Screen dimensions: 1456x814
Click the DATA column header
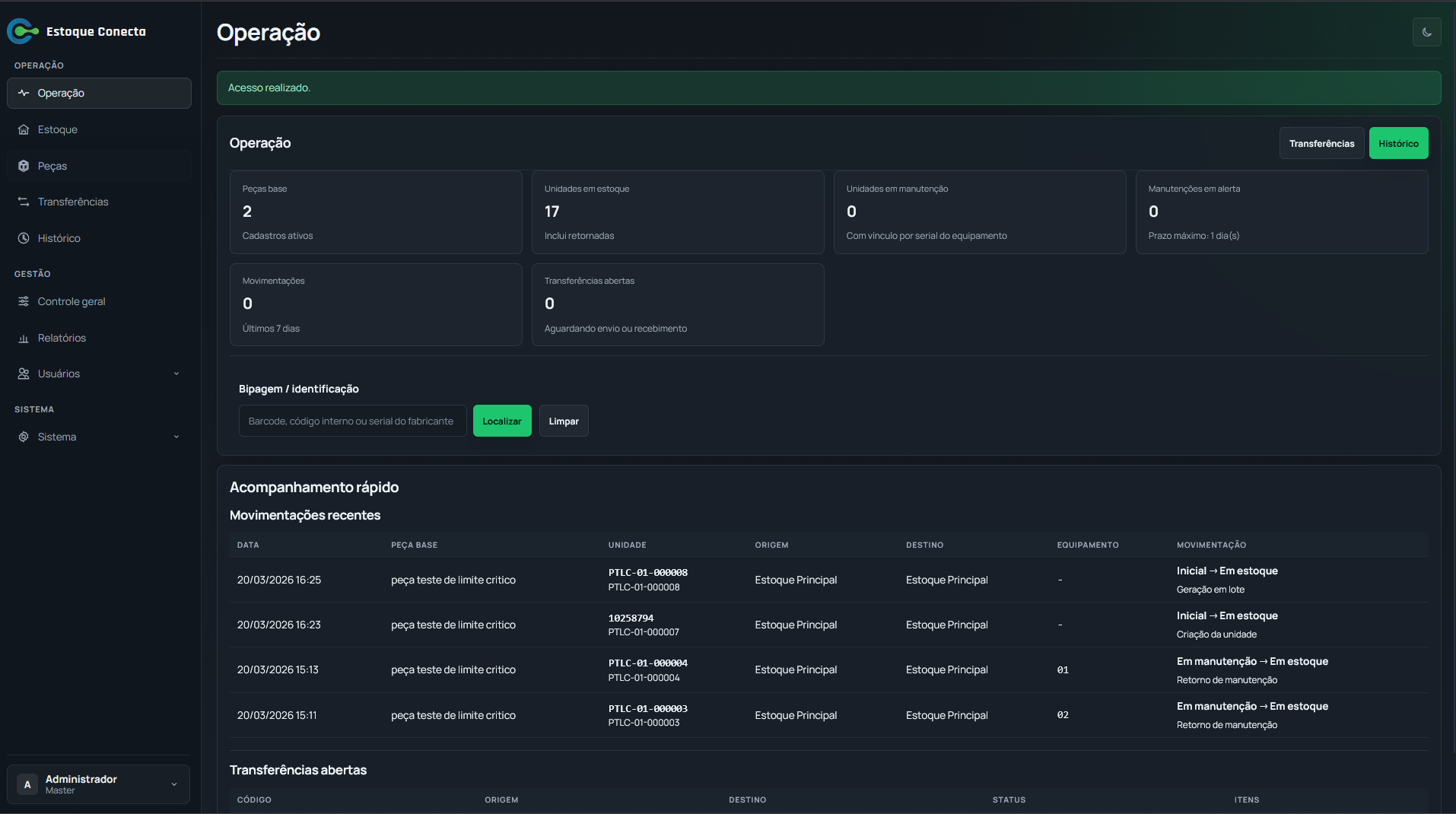(248, 545)
